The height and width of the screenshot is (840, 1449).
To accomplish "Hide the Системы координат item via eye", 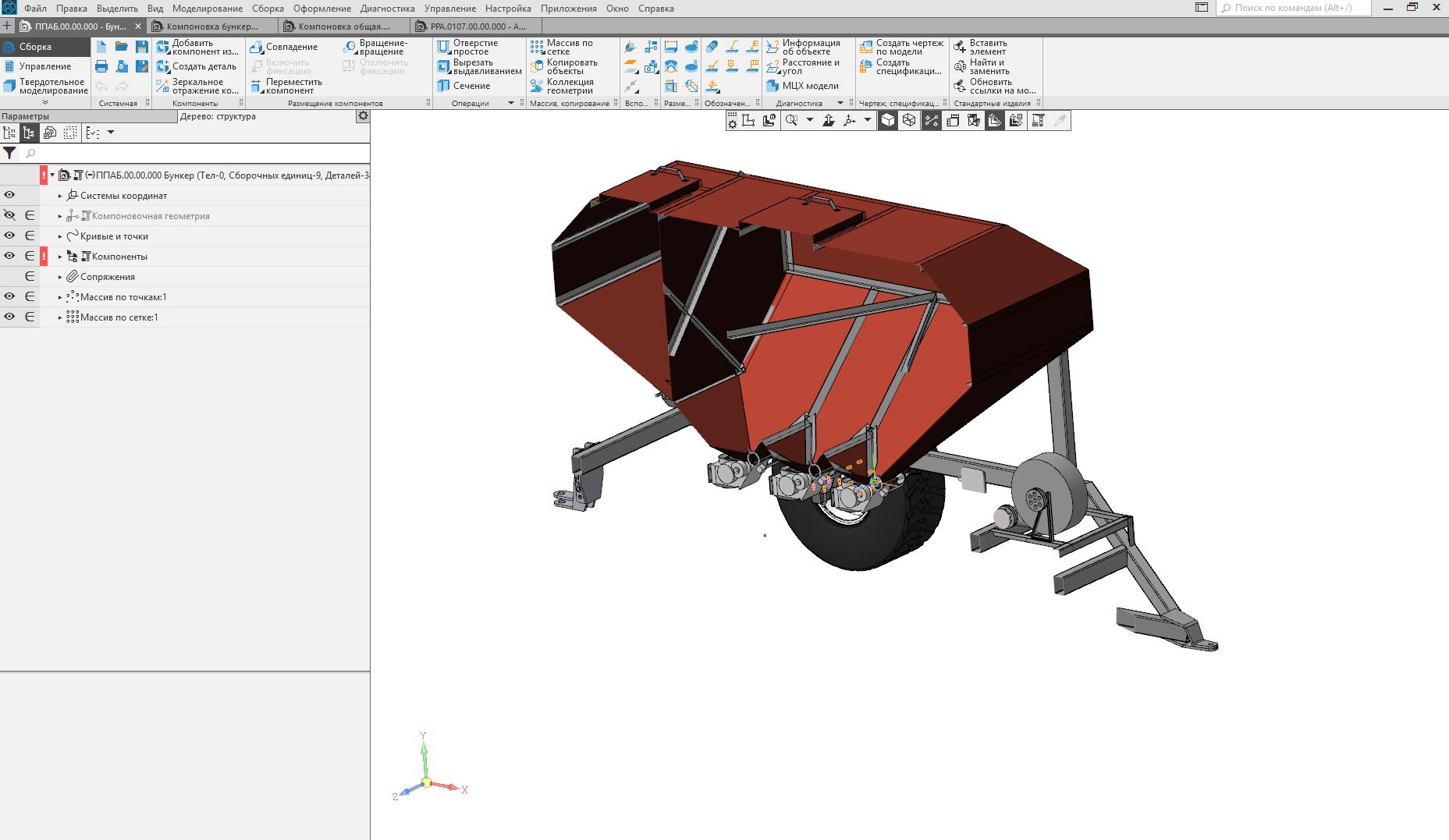I will click(x=9, y=196).
